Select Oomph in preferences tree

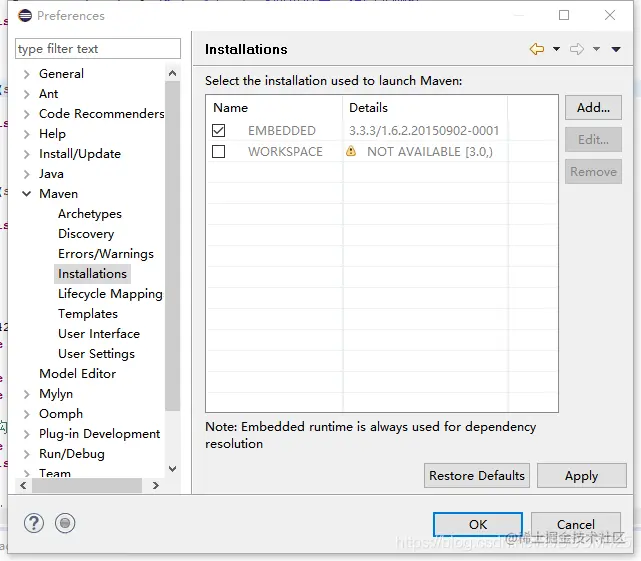(x=61, y=414)
